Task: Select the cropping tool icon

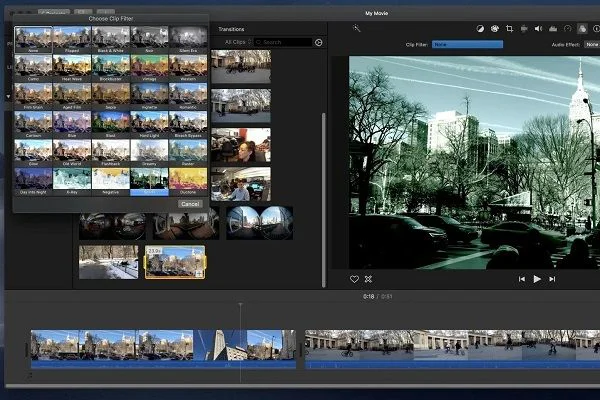Action: (509, 29)
